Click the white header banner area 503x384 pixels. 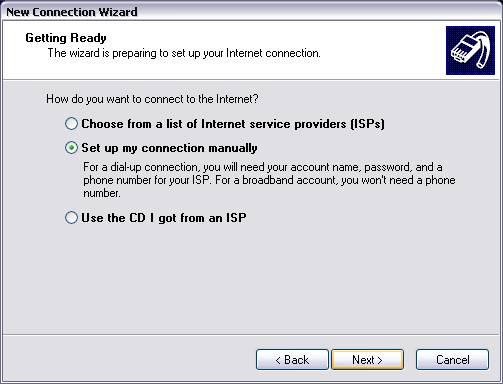point(223,50)
